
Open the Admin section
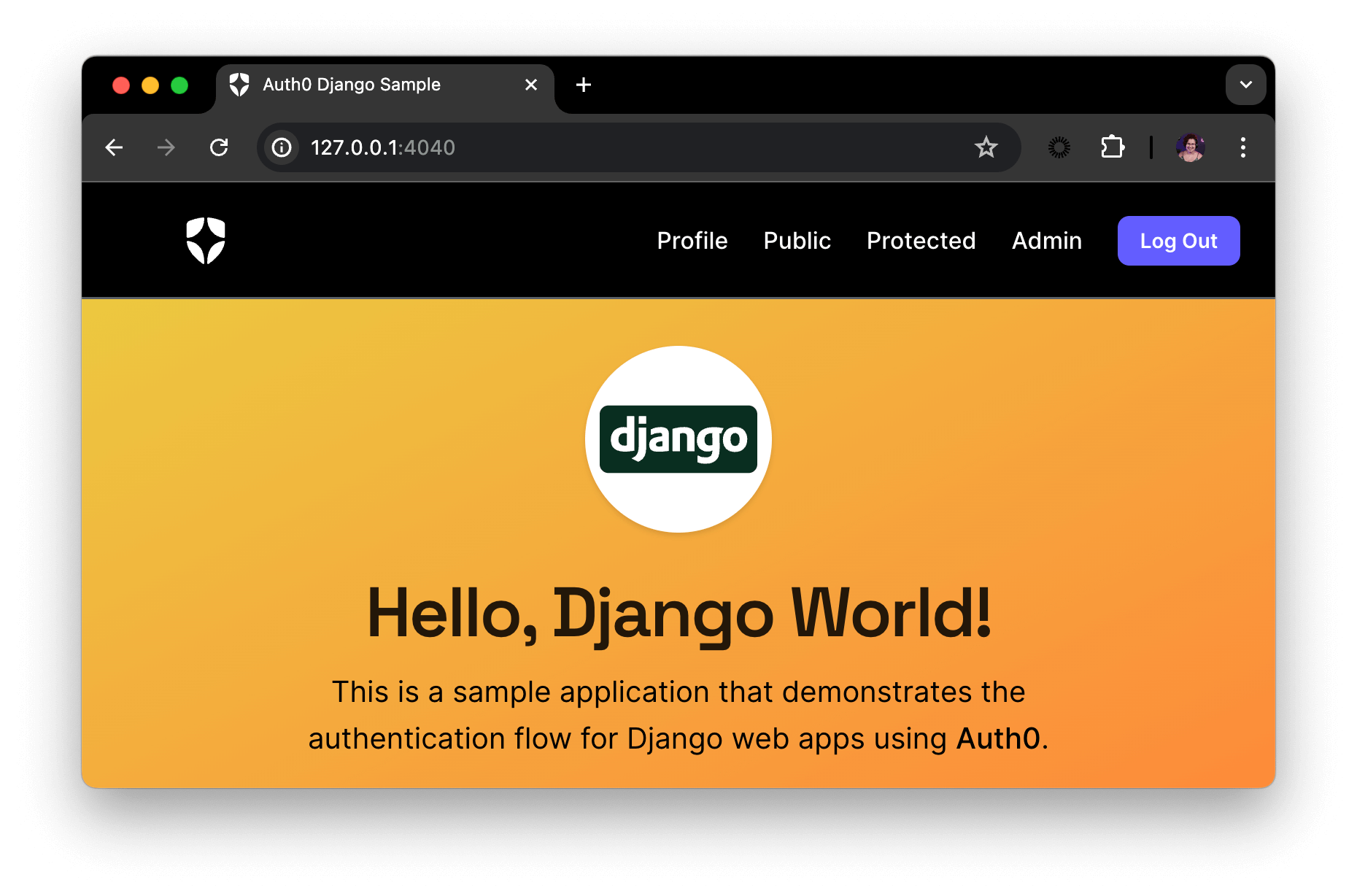tap(1046, 240)
